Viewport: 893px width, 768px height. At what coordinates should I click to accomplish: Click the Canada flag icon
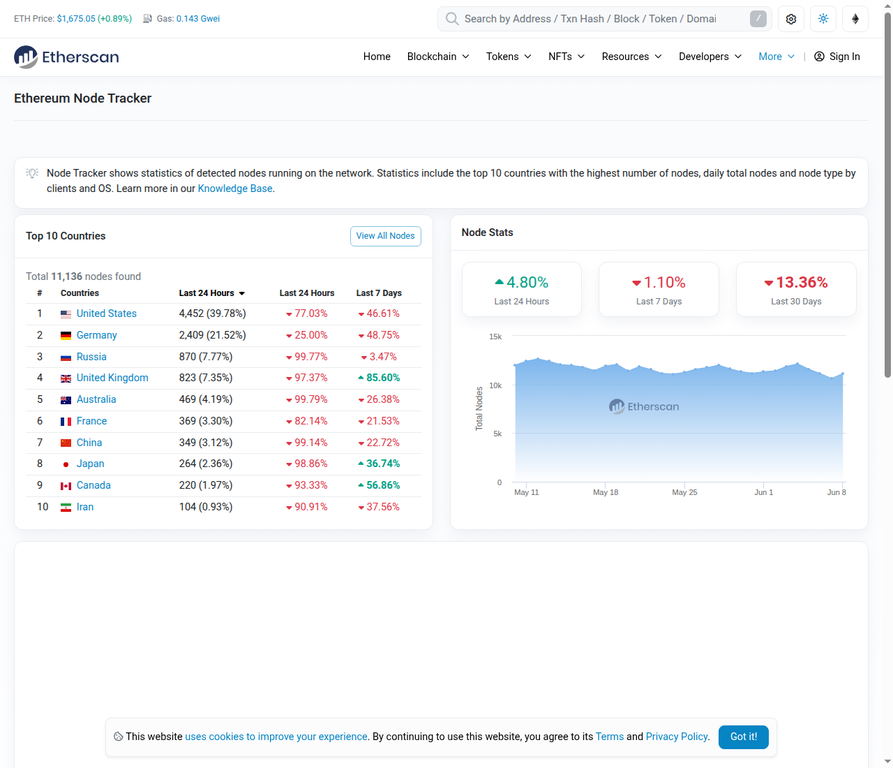click(x=66, y=486)
